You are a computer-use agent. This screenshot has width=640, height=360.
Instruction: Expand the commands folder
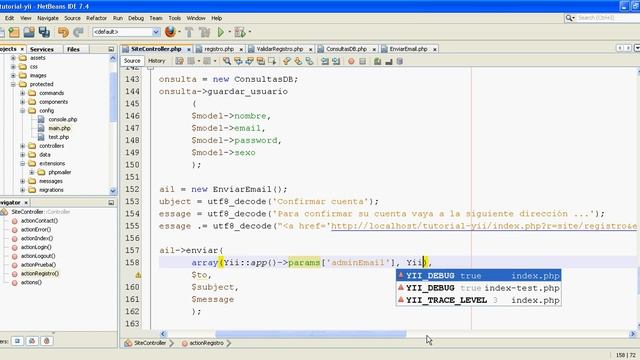coord(22,93)
